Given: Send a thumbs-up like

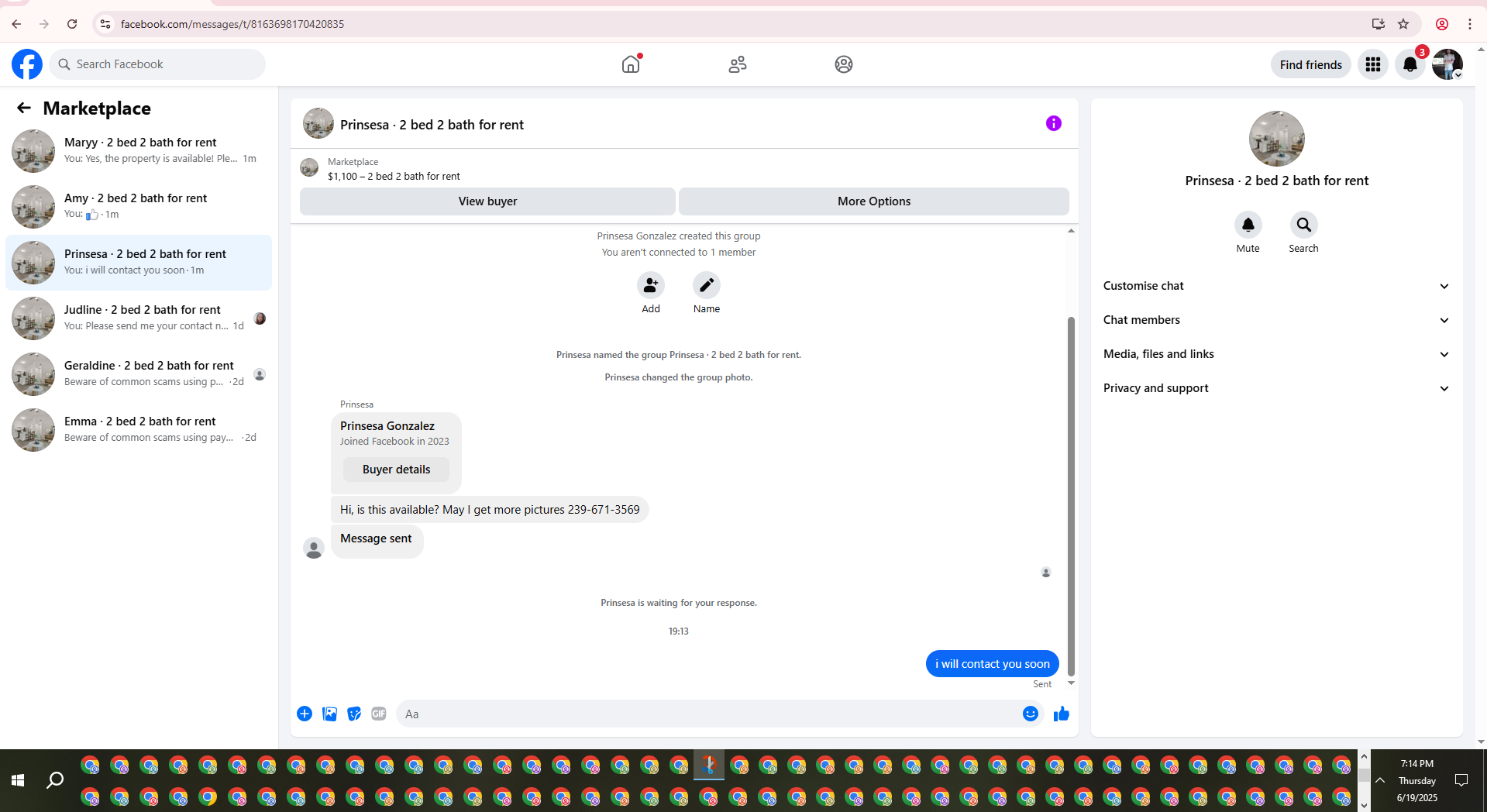Looking at the screenshot, I should 1062,714.
